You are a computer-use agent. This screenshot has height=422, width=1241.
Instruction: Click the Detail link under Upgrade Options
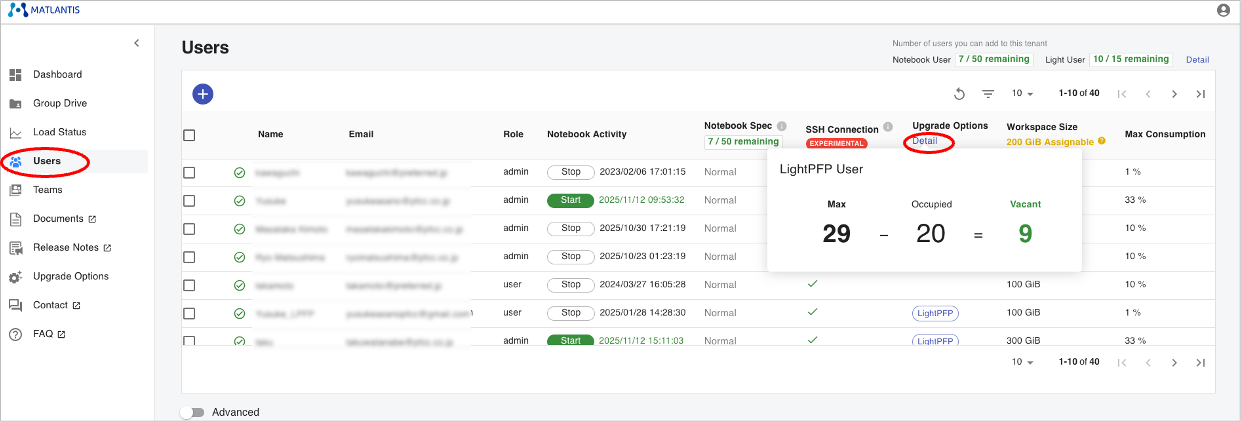coord(925,141)
